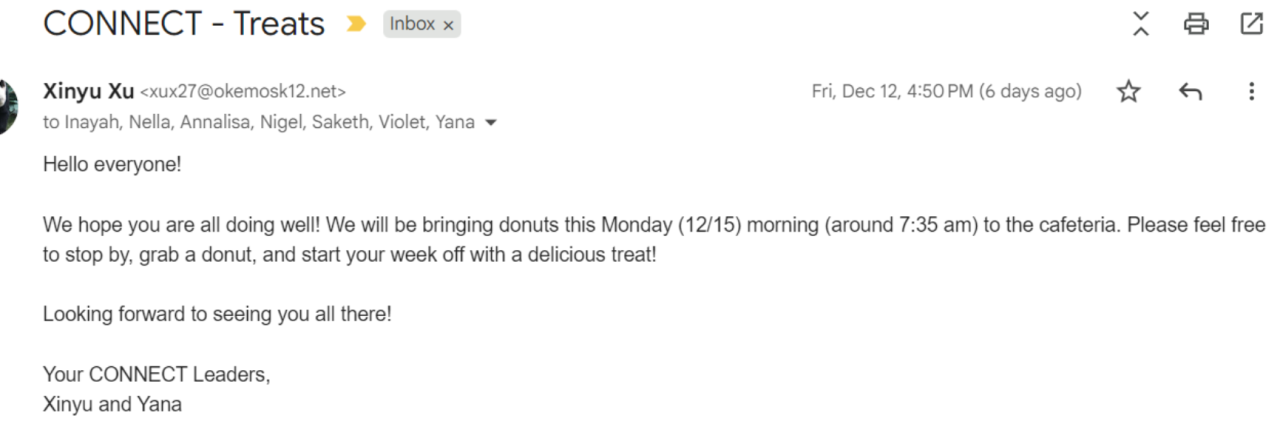The width and height of the screenshot is (1280, 427).
Task: Click the expand/collapse all arrows icon
Action: point(1141,24)
